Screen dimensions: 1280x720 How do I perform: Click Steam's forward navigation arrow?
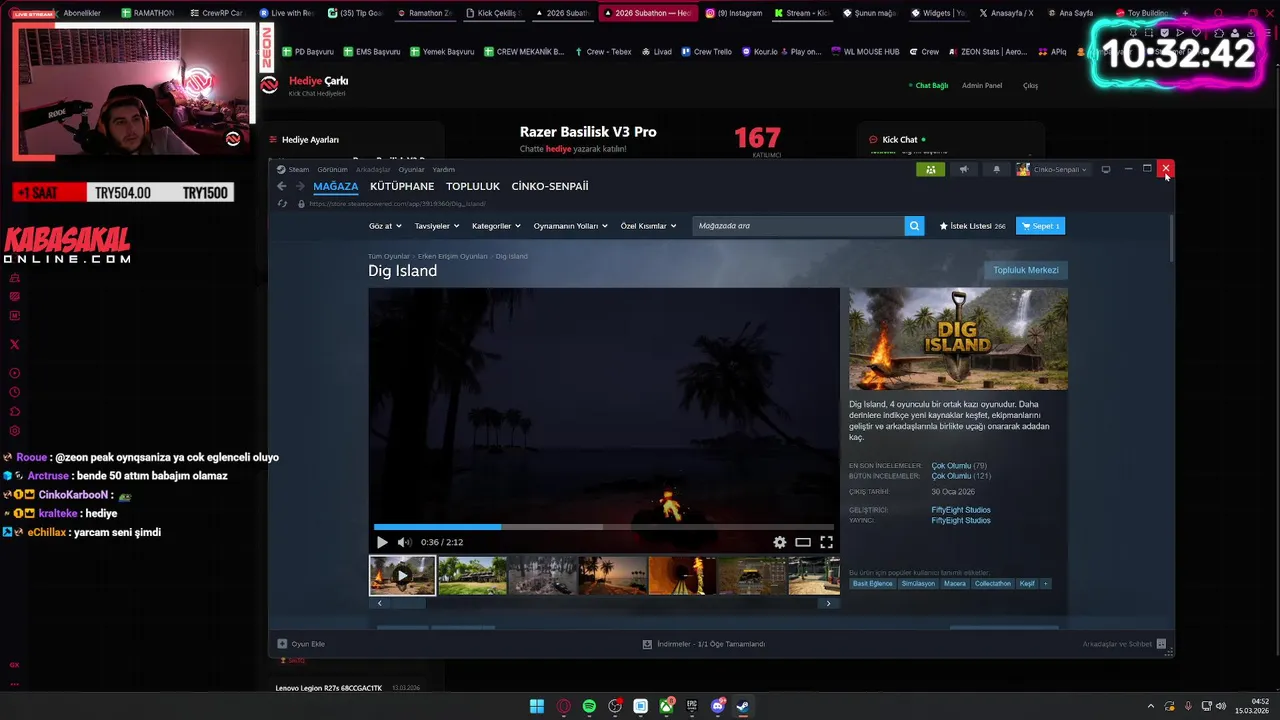click(x=299, y=186)
